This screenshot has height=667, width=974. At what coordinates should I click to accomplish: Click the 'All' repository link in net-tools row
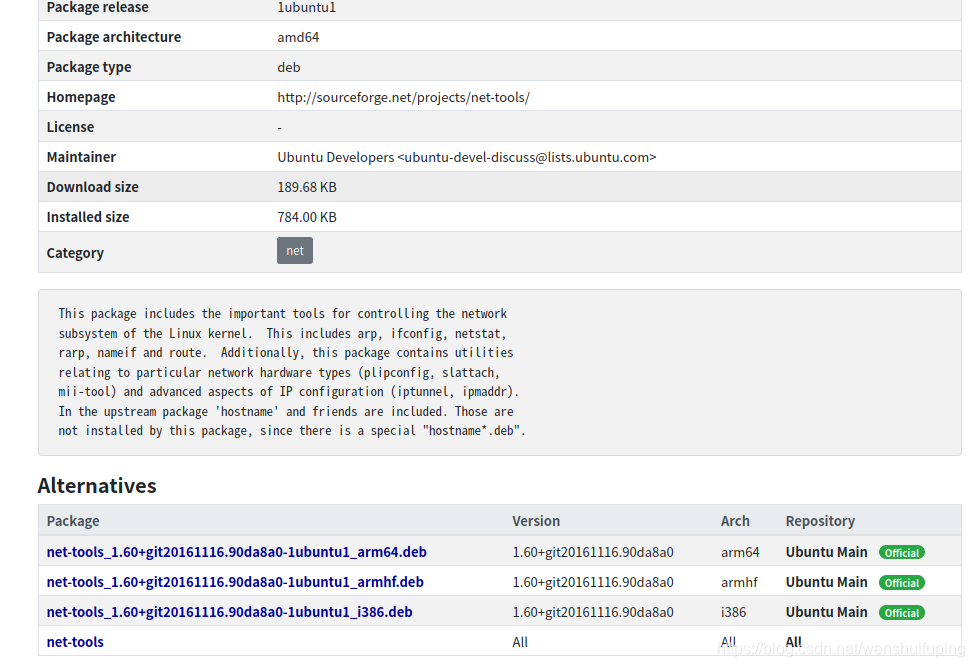point(792,641)
